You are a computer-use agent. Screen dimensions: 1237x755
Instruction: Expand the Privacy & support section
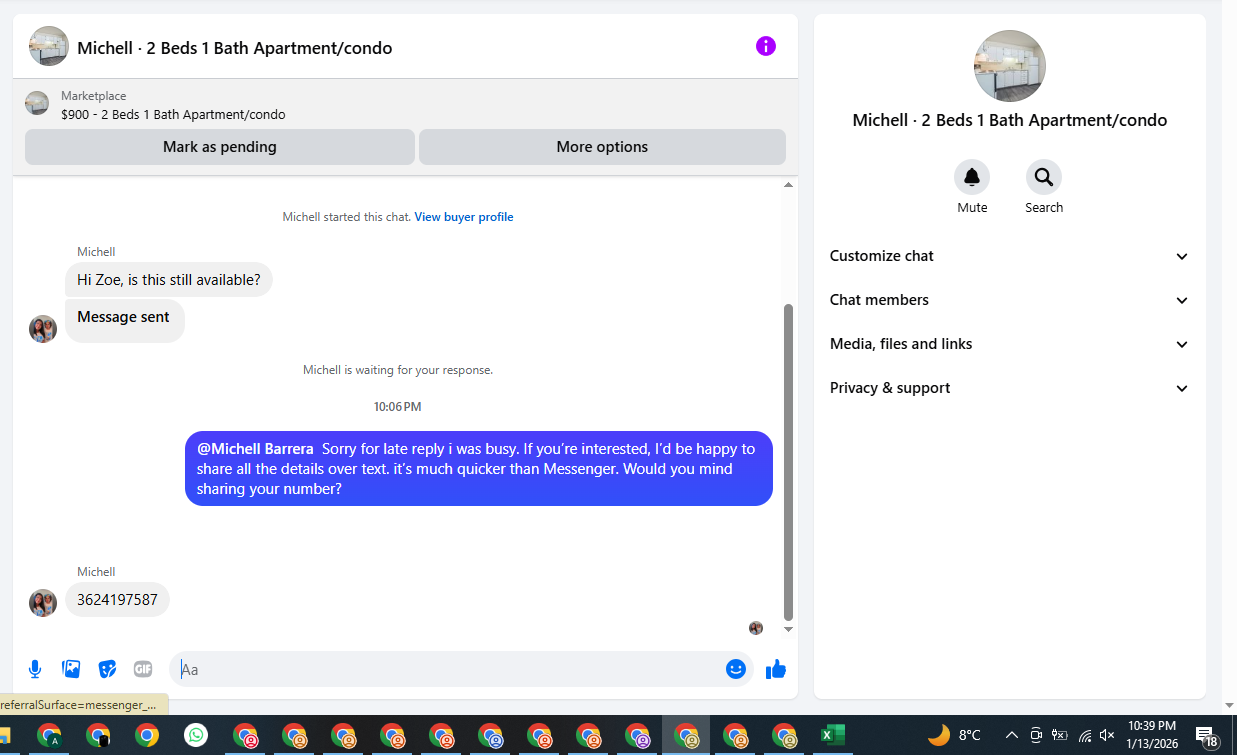1010,388
